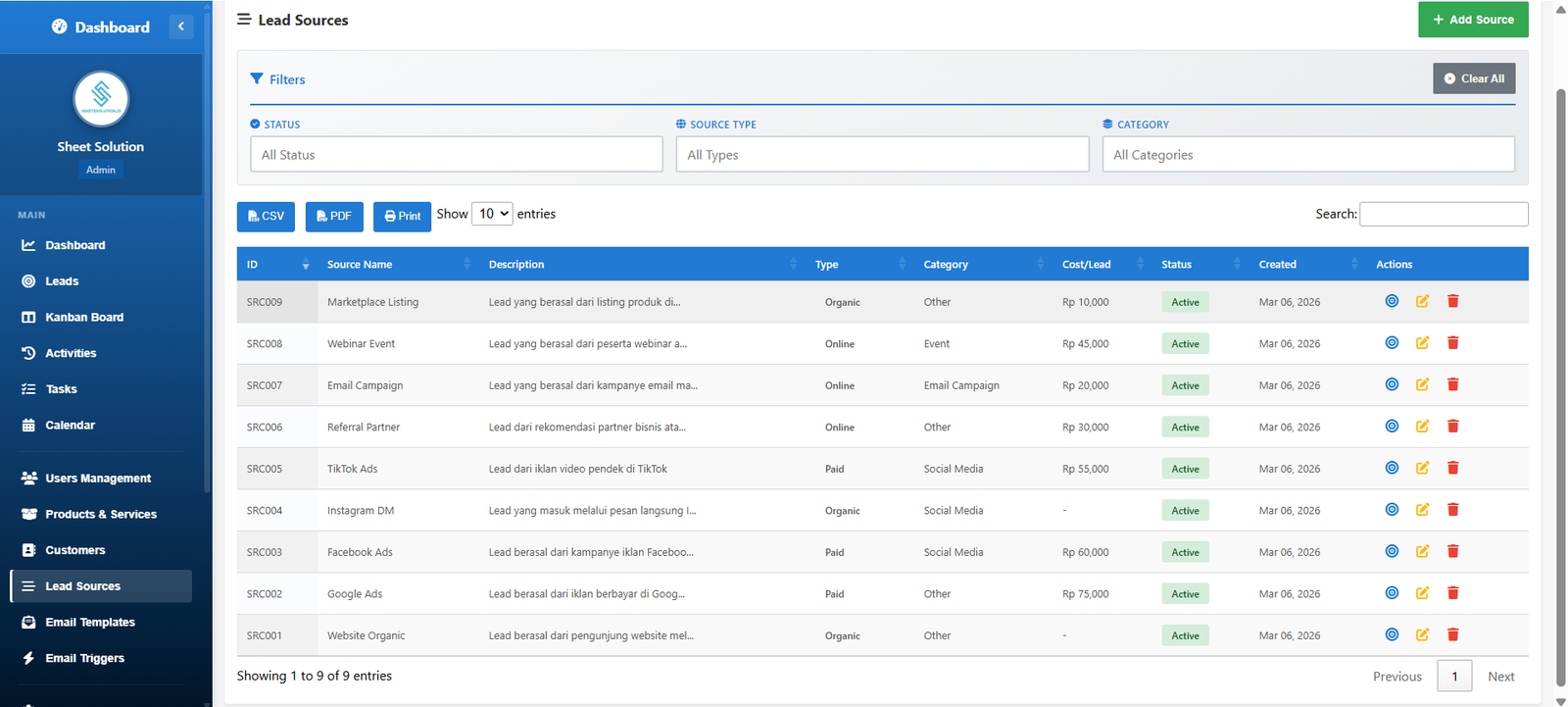The width and height of the screenshot is (1568, 707).
Task: Click the hamburger icon beside Lead Sources title
Action: 244,20
